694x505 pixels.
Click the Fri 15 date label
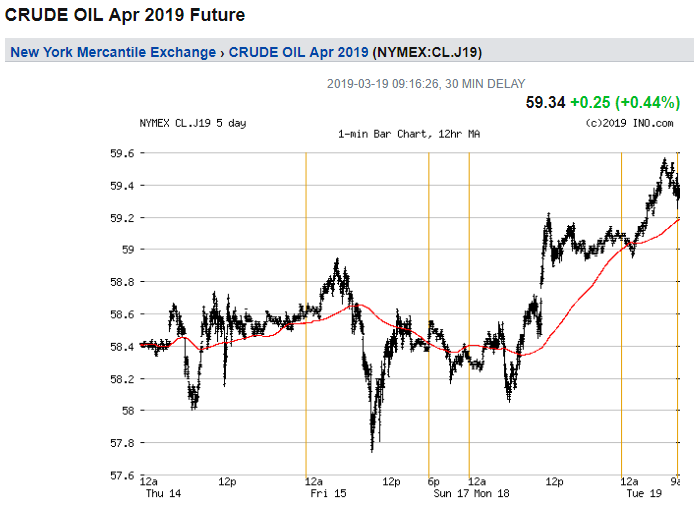[x=322, y=494]
